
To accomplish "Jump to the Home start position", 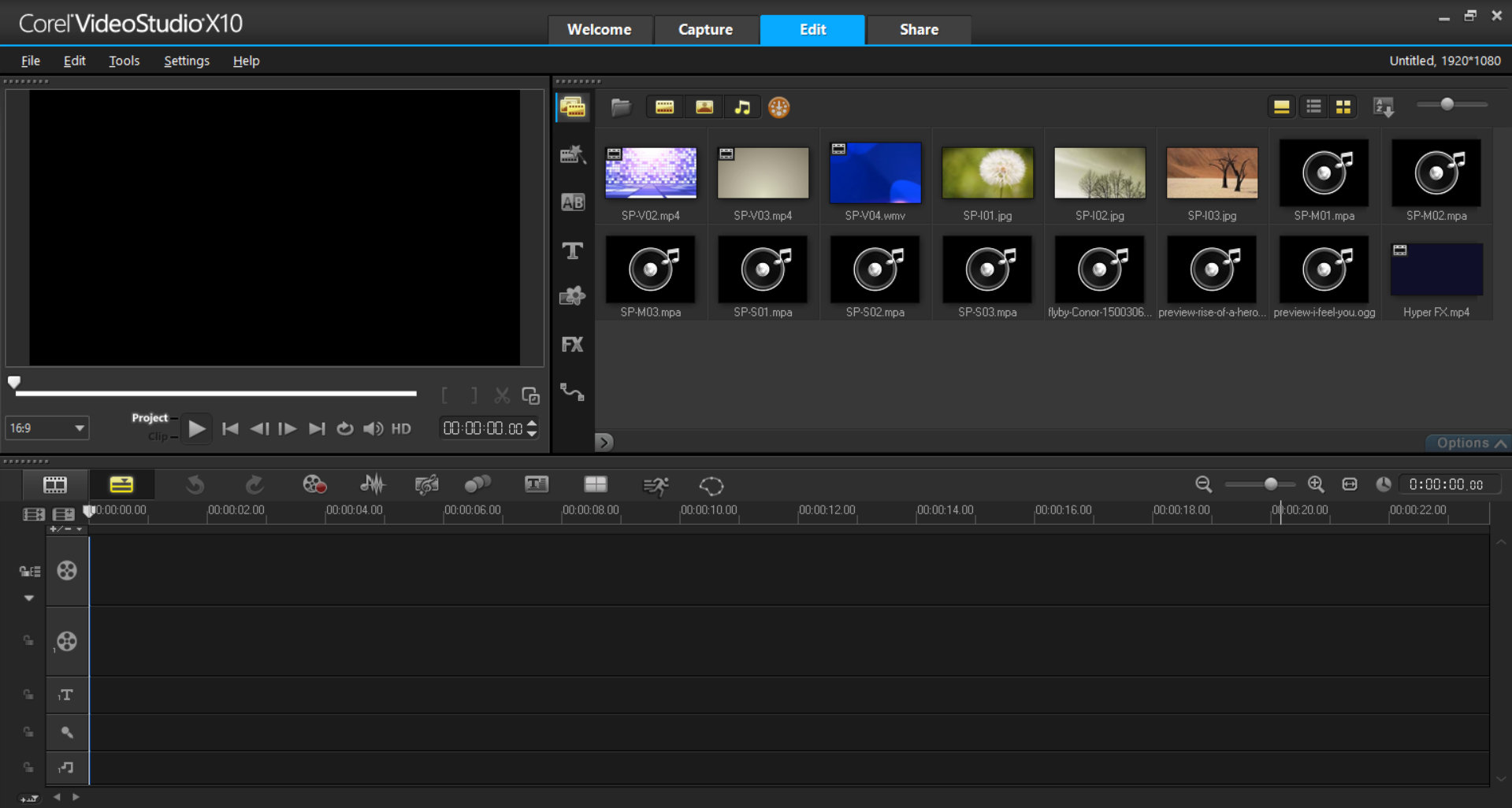I will pyautogui.click(x=230, y=428).
